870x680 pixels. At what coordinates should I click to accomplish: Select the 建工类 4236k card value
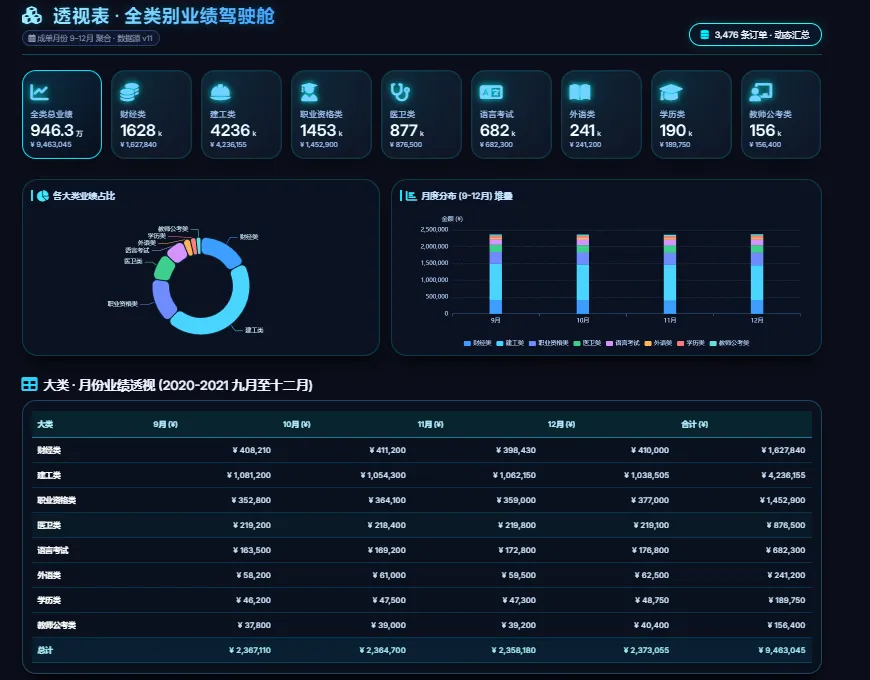coord(232,131)
